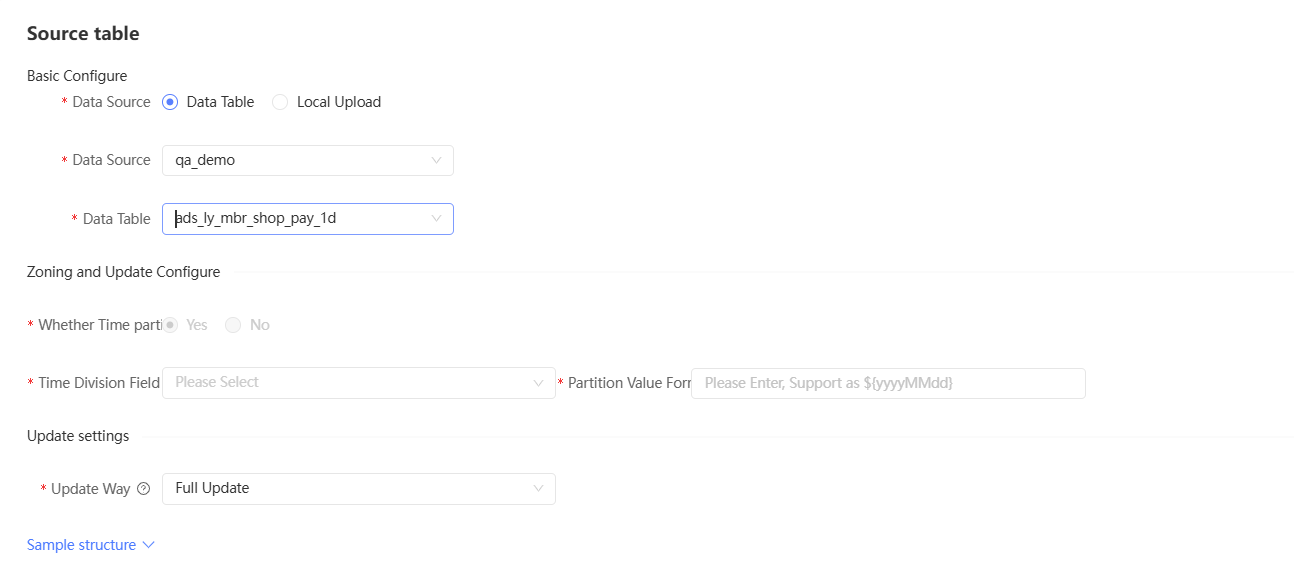Select the Data Table radio option
The height and width of the screenshot is (579, 1294).
tap(170, 102)
